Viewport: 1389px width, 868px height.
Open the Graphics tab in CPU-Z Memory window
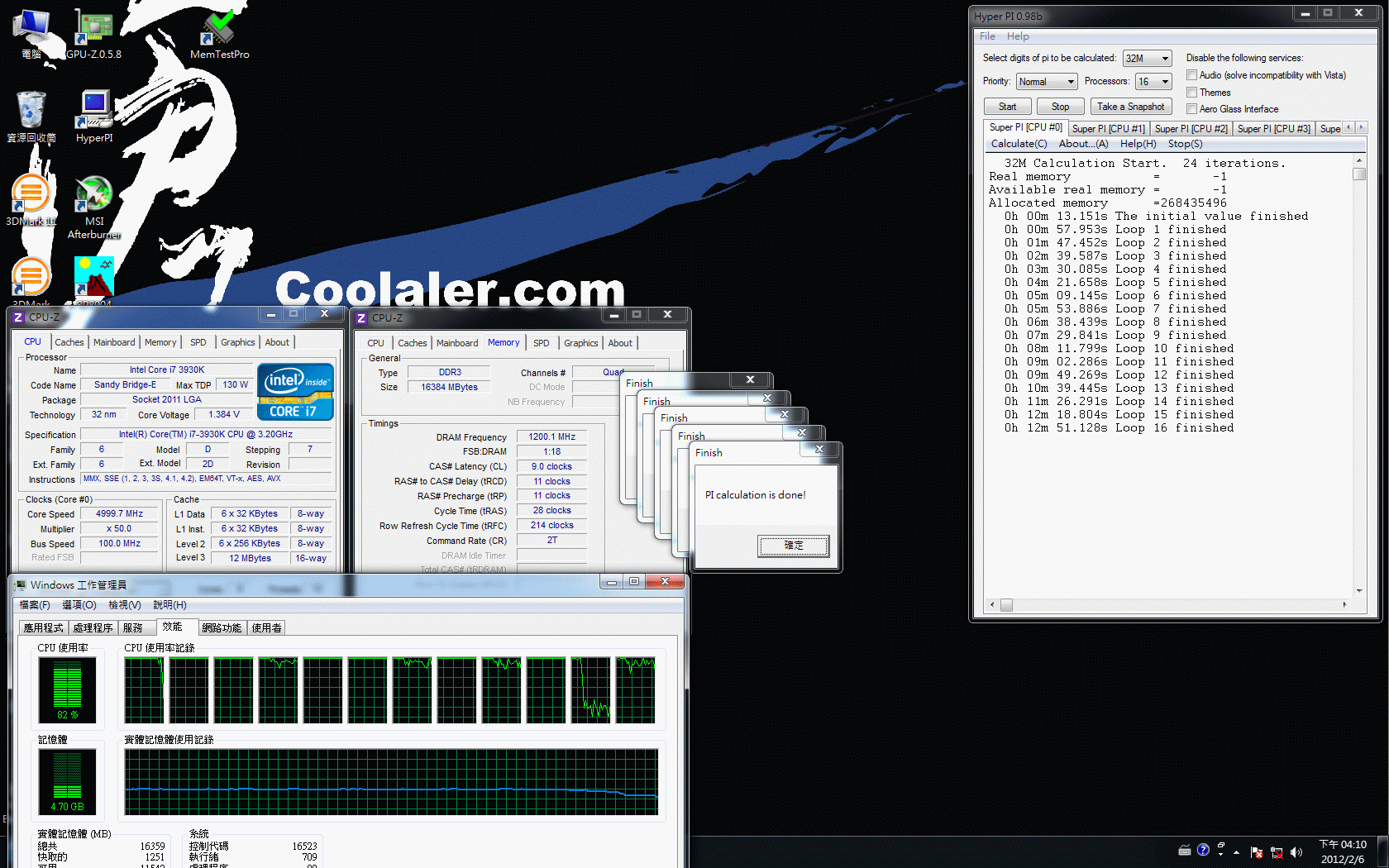(580, 343)
